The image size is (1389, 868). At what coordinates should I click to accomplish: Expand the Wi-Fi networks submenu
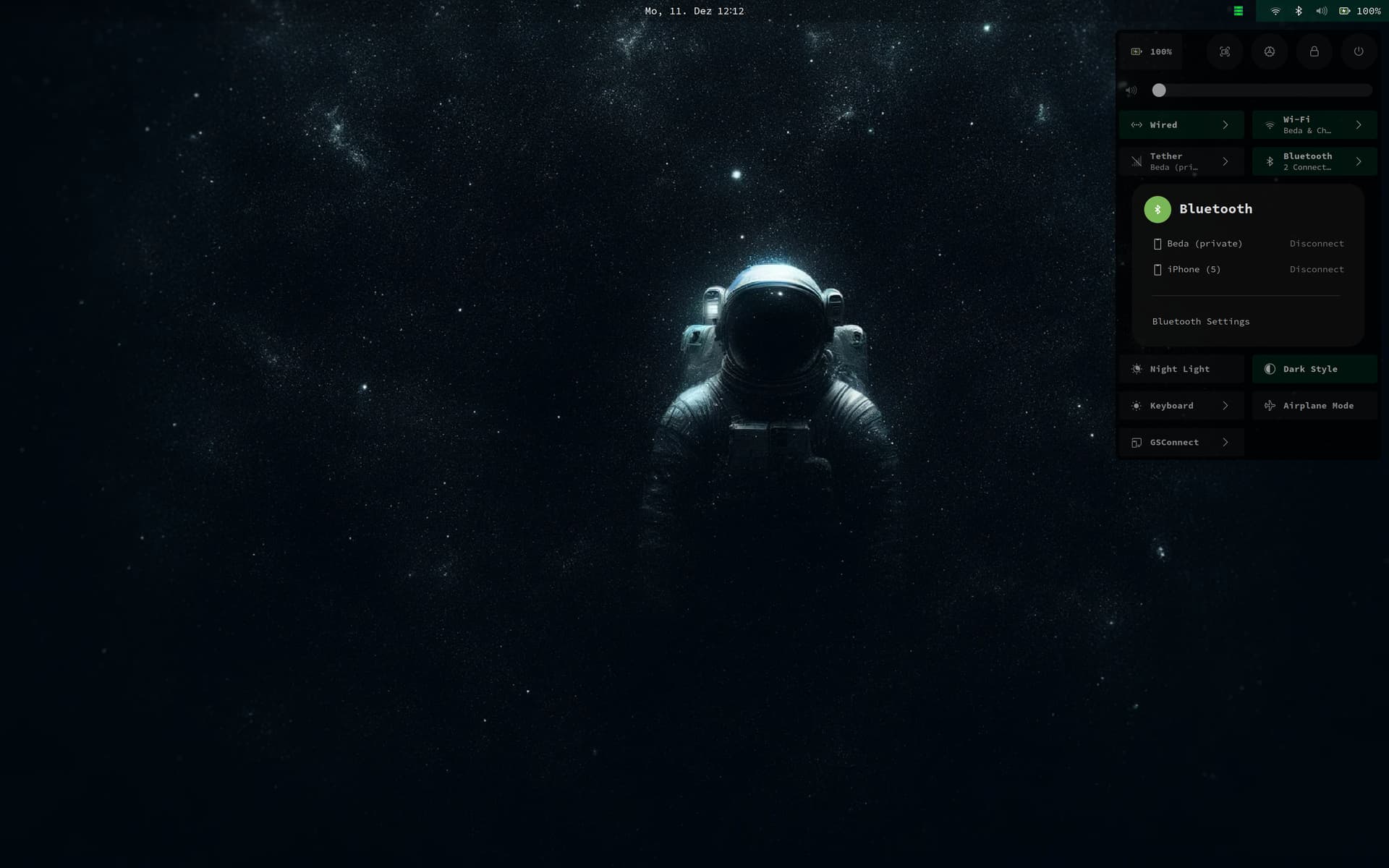[1359, 124]
